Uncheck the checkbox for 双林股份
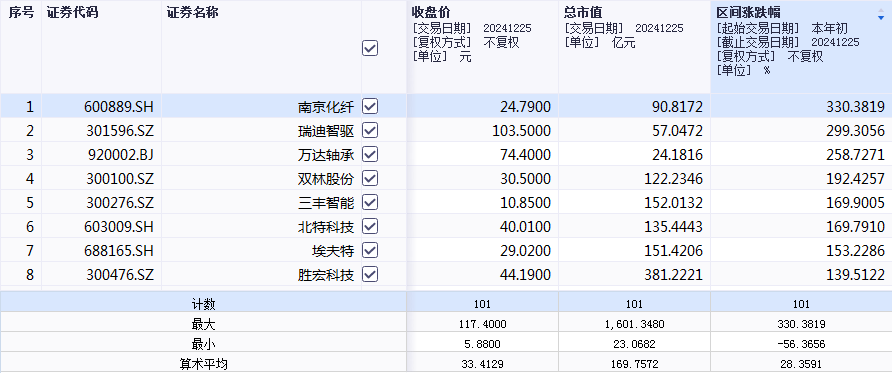 tap(370, 179)
